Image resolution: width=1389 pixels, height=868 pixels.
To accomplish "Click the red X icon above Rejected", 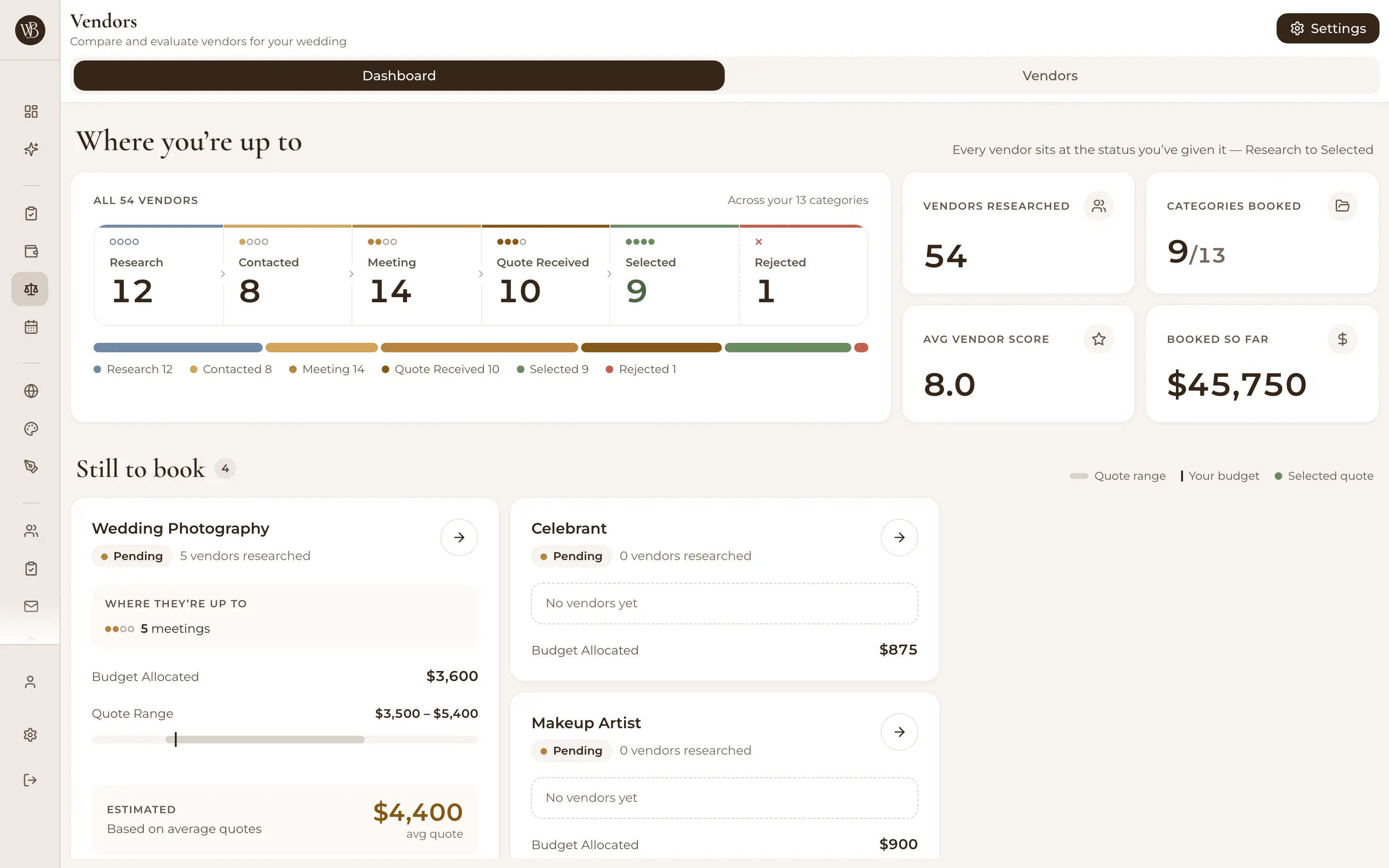I will coord(759,242).
